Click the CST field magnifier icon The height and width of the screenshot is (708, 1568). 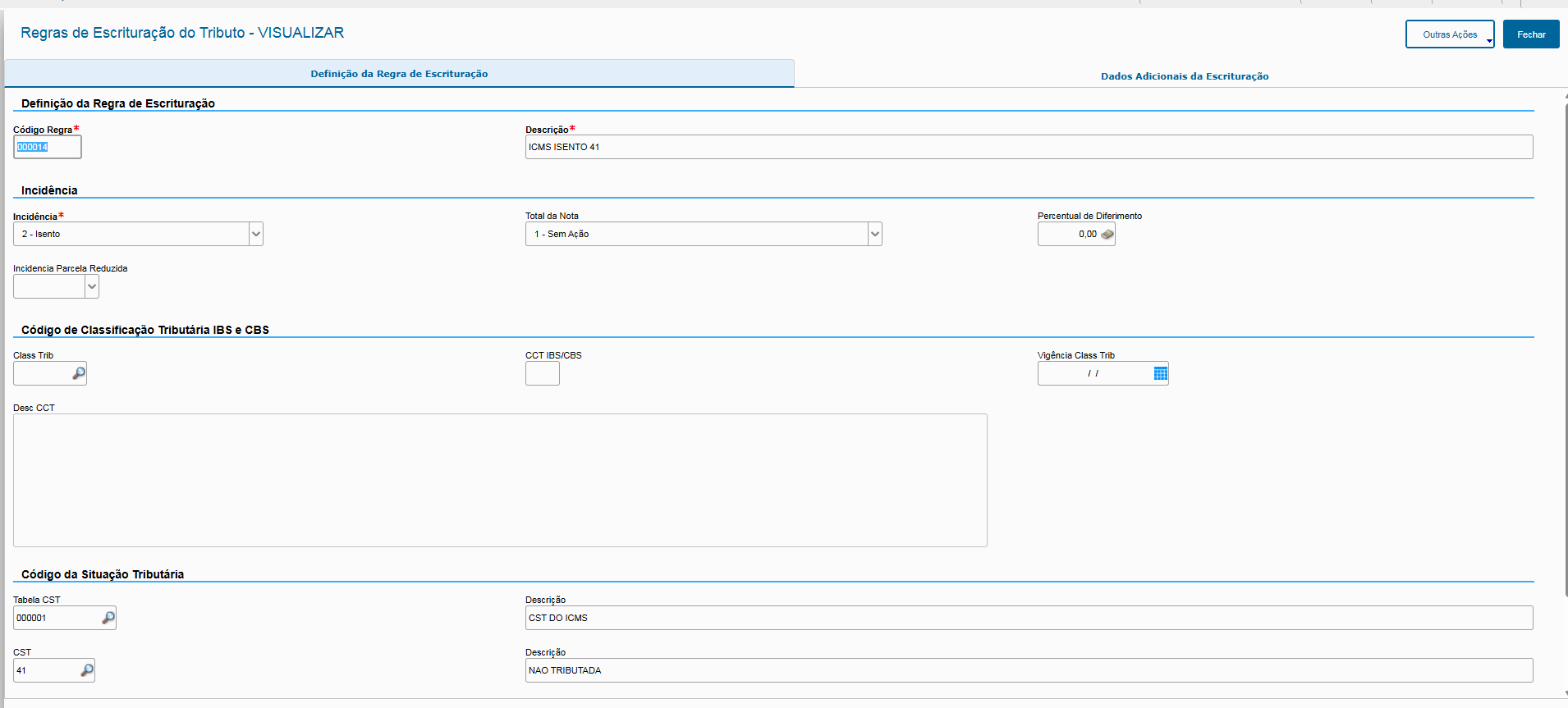[86, 670]
